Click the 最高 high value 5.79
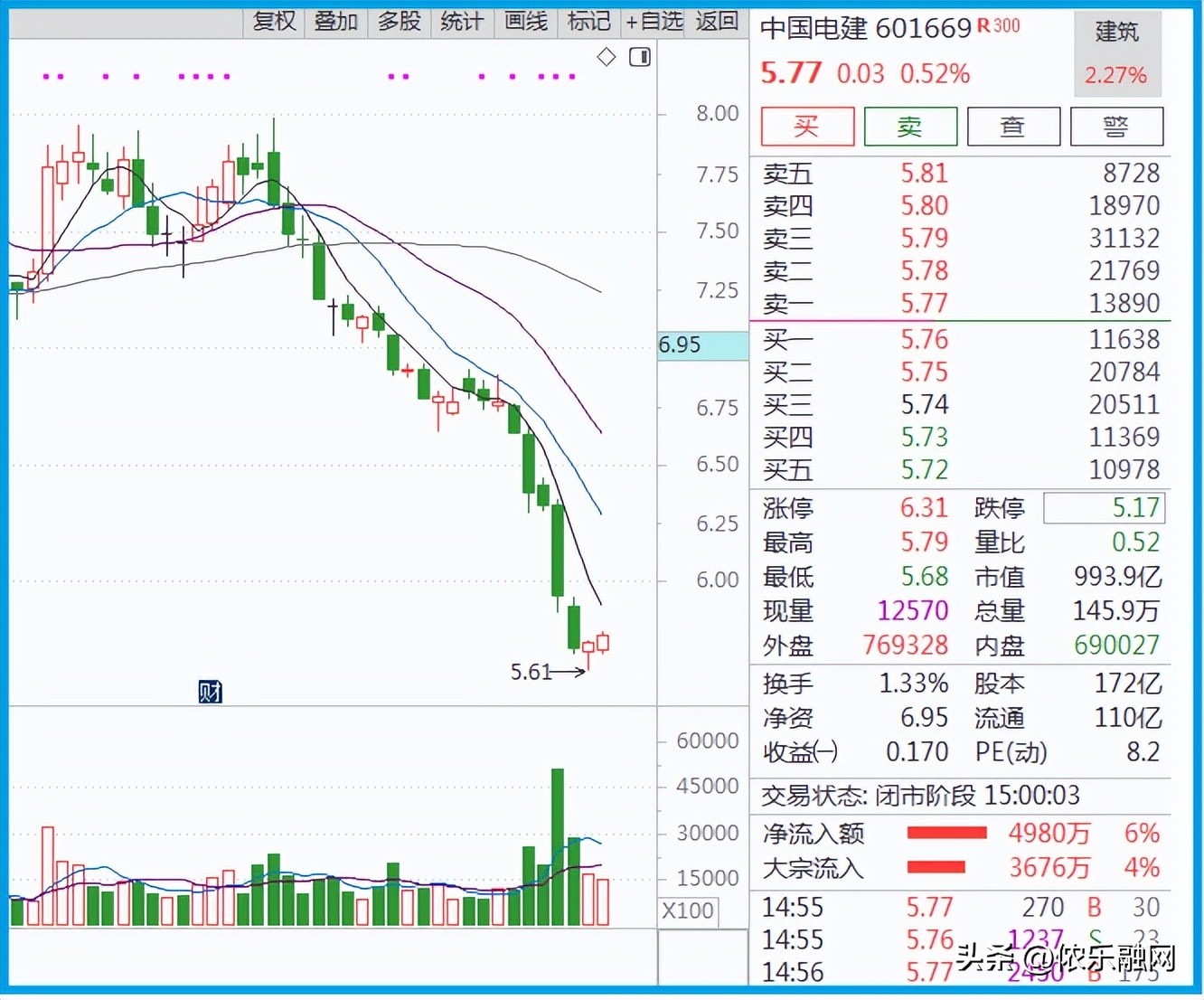Viewport: 1204px width, 1000px height. (924, 542)
